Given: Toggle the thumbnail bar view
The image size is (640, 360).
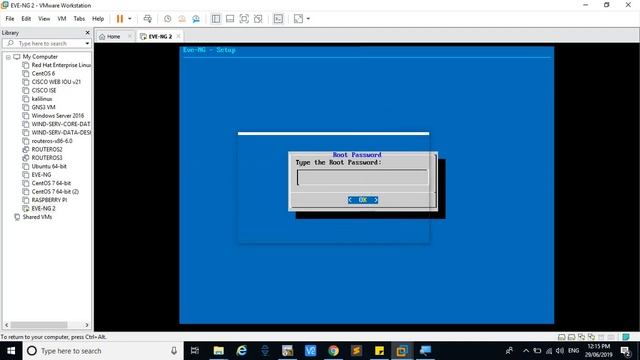Looking at the screenshot, I should pos(230,19).
